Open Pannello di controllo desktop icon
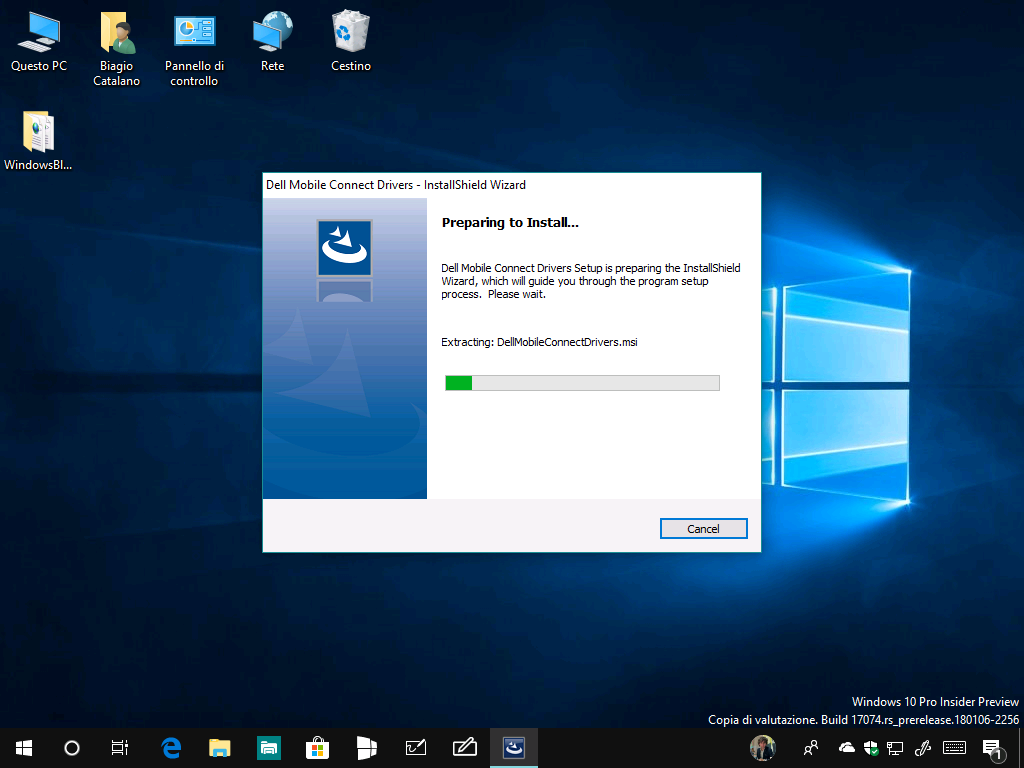 pyautogui.click(x=194, y=48)
